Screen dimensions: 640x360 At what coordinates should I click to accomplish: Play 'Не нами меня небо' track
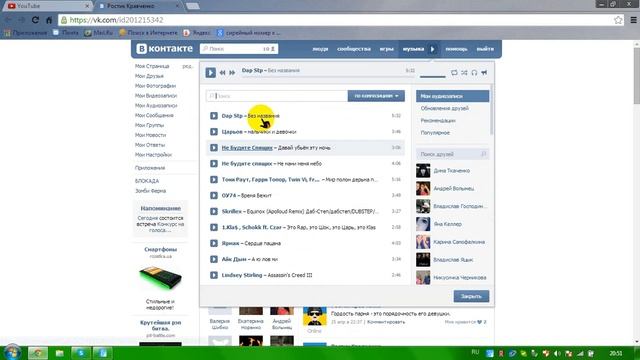tap(213, 164)
